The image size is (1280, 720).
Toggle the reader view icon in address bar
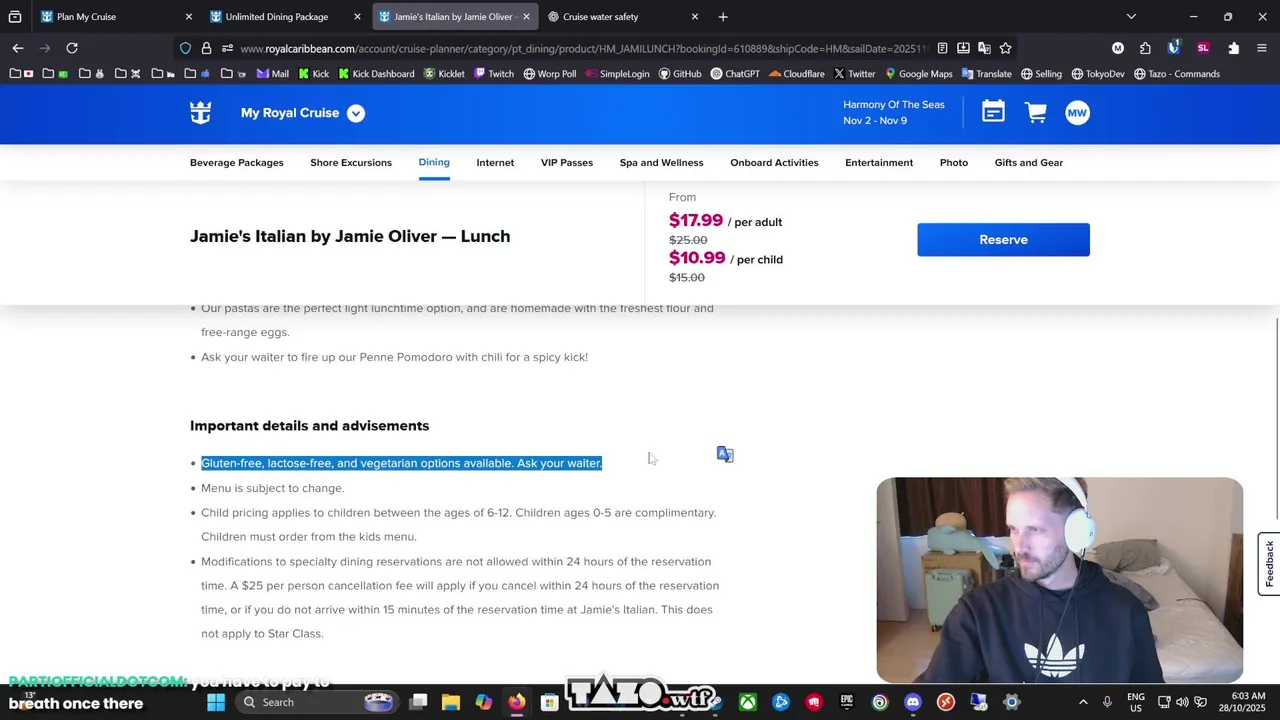click(x=942, y=48)
